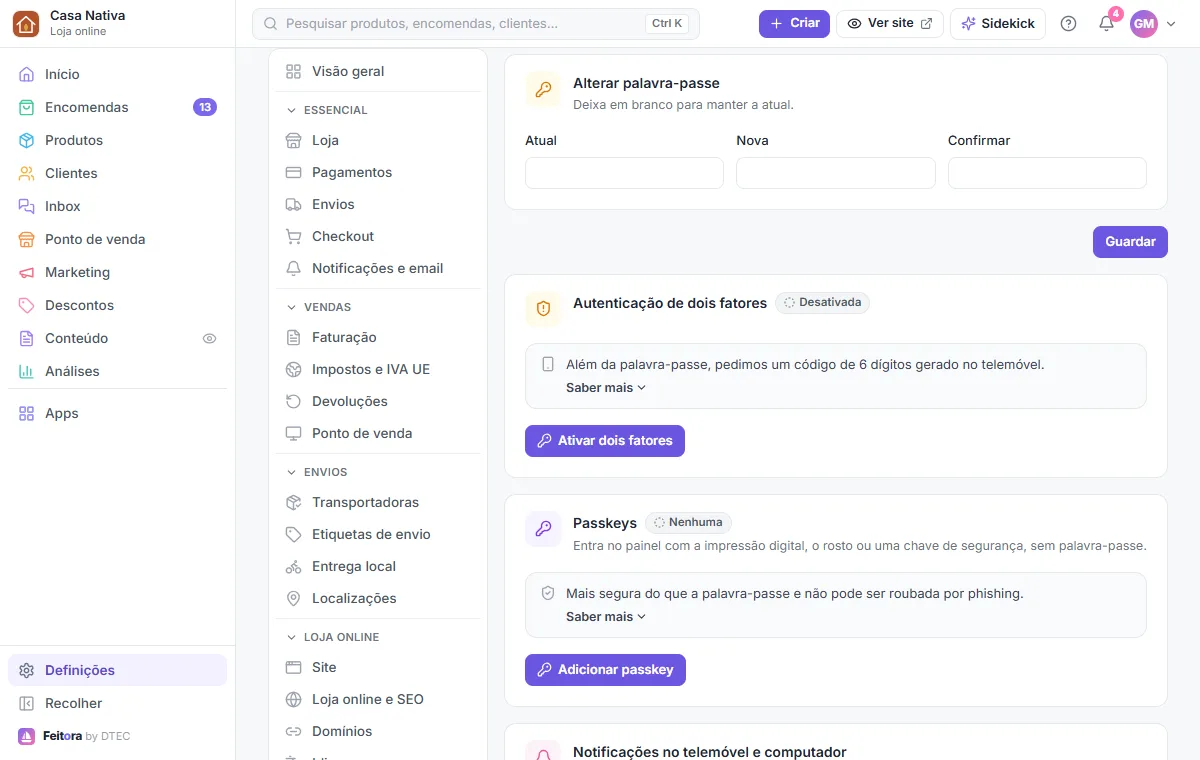The image size is (1200, 760).
Task: Click the search field Pesquisar produtos
Action: coord(476,23)
